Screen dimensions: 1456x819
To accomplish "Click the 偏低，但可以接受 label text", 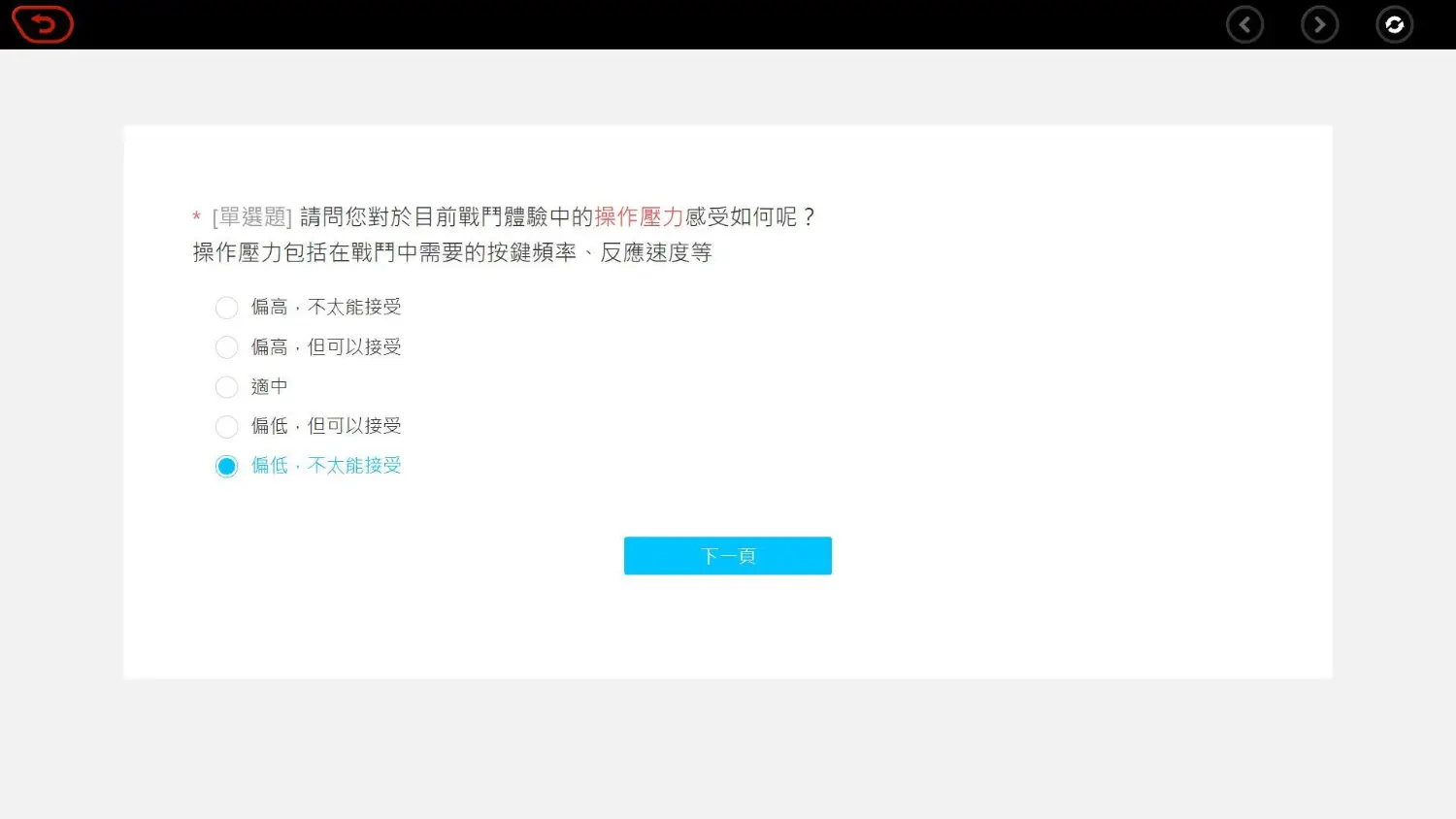I will click(x=326, y=426).
